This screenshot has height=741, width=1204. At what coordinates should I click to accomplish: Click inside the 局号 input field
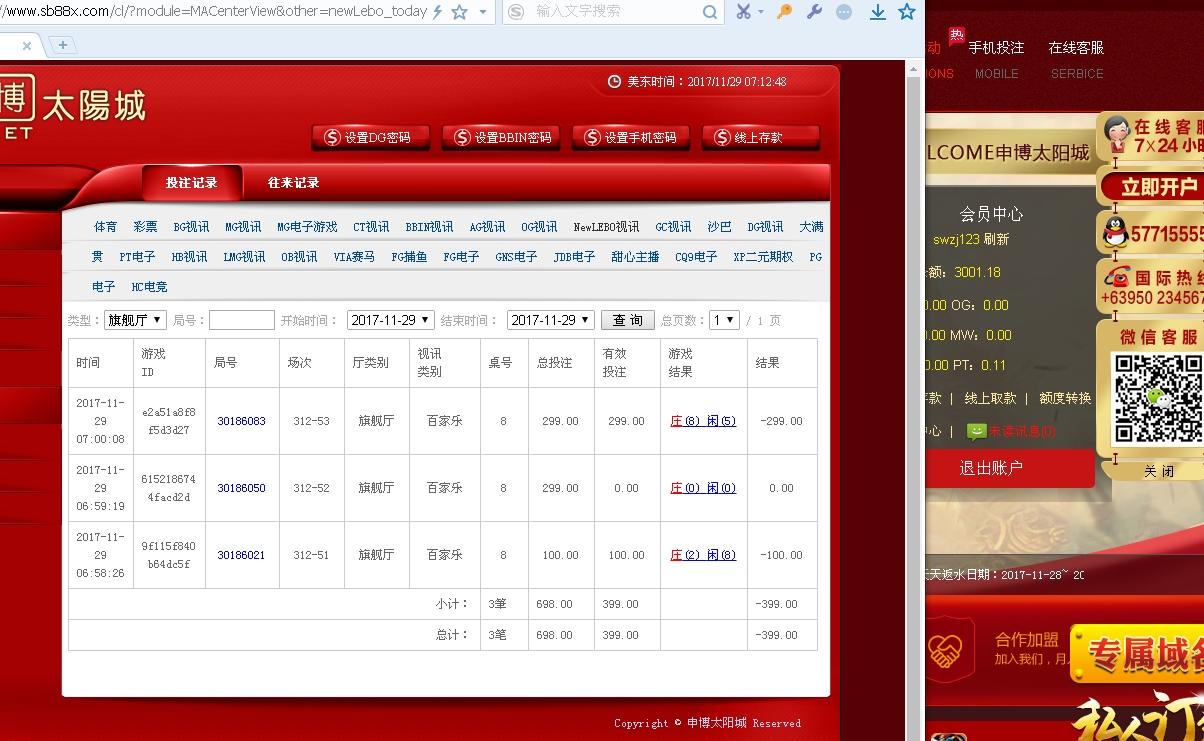[x=239, y=319]
